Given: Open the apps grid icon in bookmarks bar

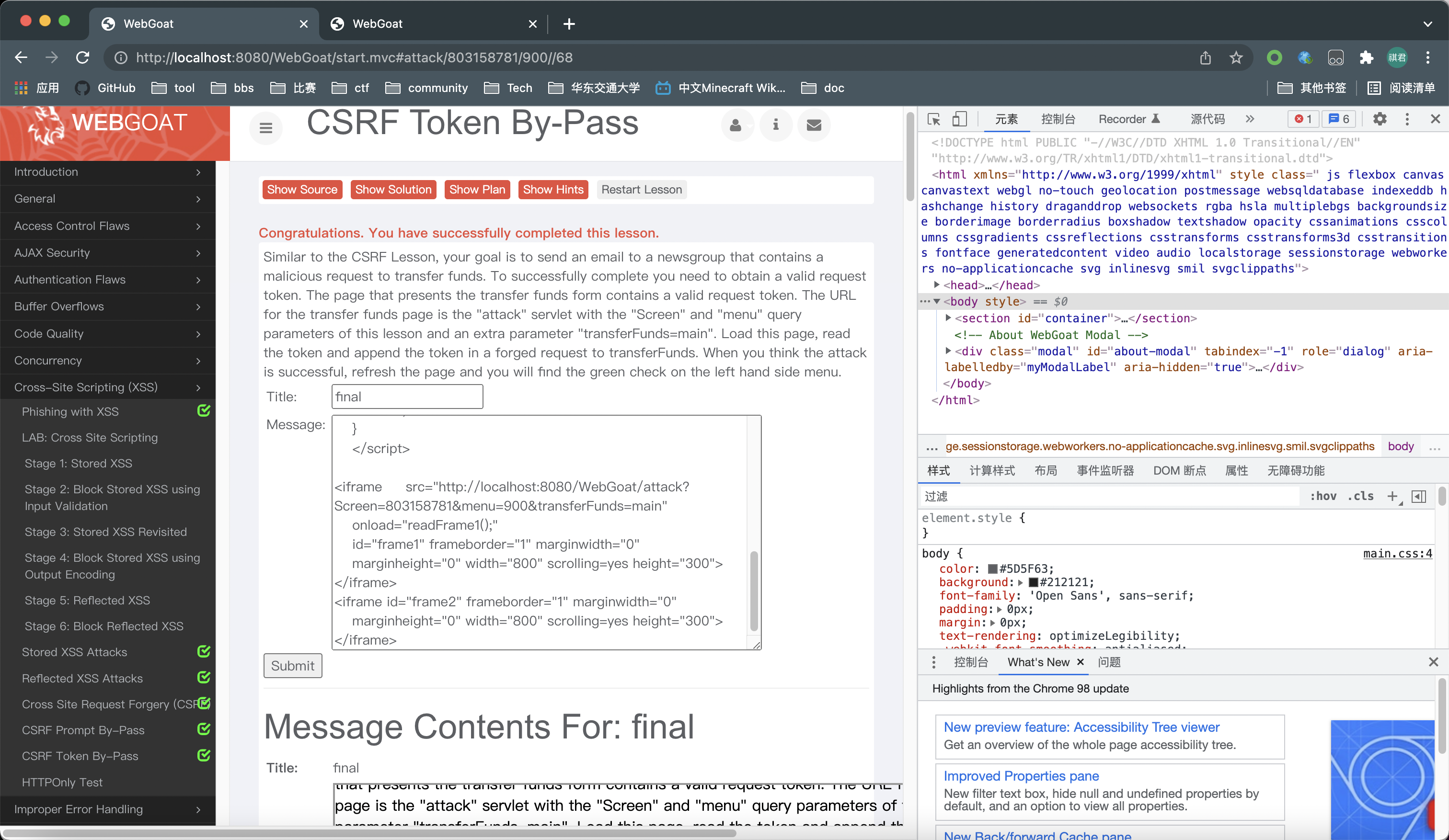Looking at the screenshot, I should 21,88.
